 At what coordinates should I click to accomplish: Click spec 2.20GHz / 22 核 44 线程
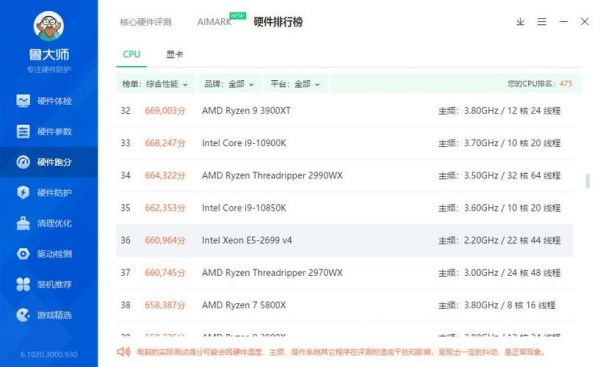512,240
